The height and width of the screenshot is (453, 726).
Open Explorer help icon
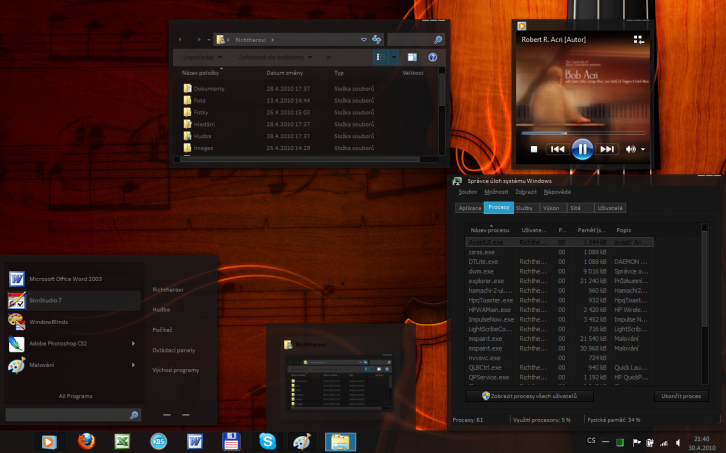432,57
